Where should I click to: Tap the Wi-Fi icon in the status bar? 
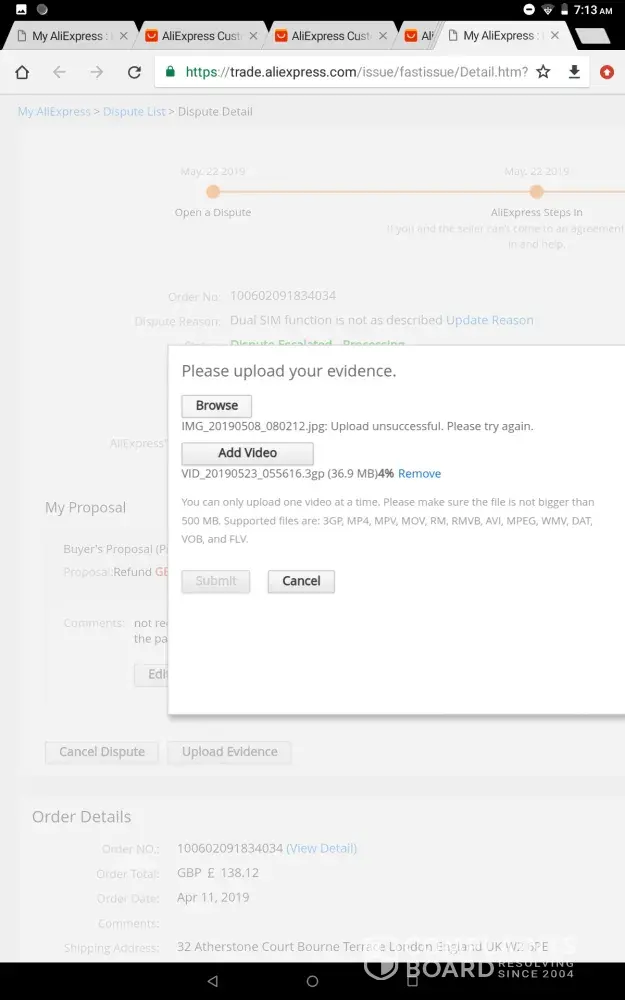pyautogui.click(x=548, y=10)
